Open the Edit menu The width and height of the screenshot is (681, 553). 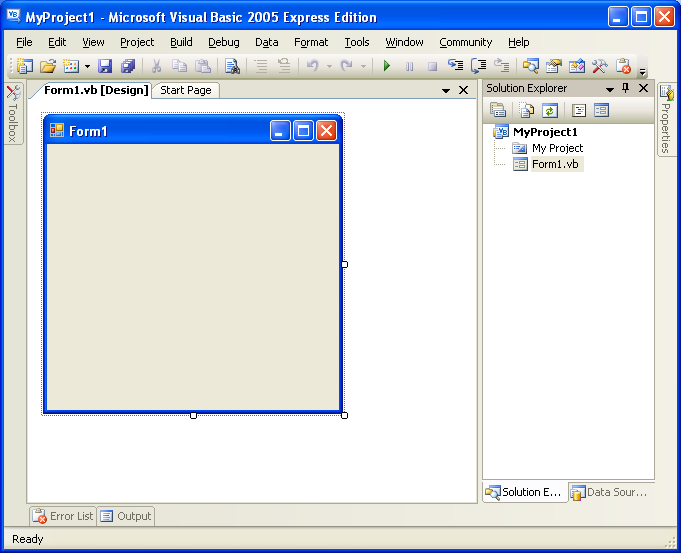point(57,42)
